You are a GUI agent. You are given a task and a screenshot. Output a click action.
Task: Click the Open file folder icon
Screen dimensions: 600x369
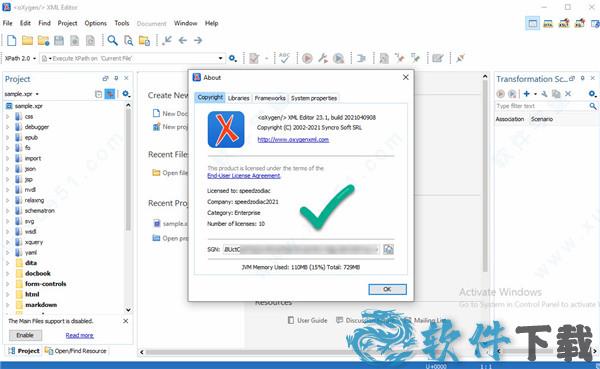[x=27, y=40]
